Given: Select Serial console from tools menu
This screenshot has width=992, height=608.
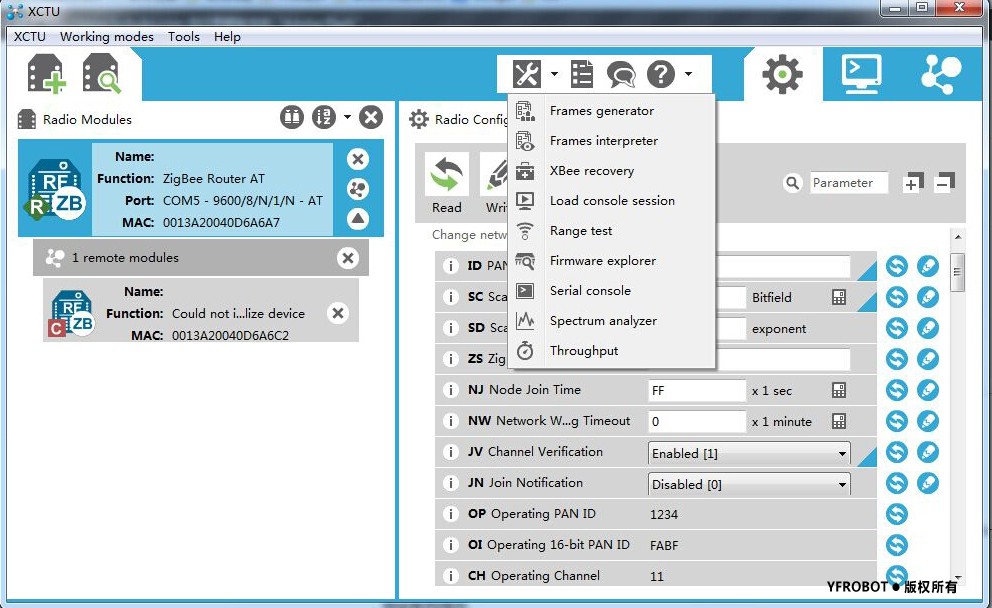Looking at the screenshot, I should (590, 291).
